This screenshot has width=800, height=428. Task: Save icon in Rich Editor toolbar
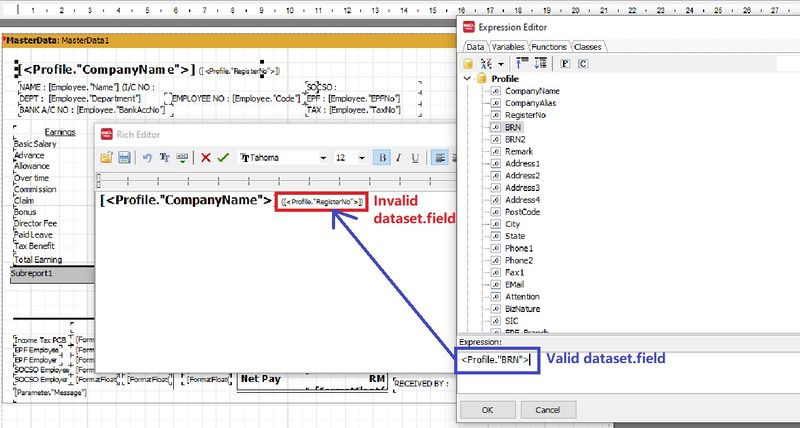click(x=124, y=158)
